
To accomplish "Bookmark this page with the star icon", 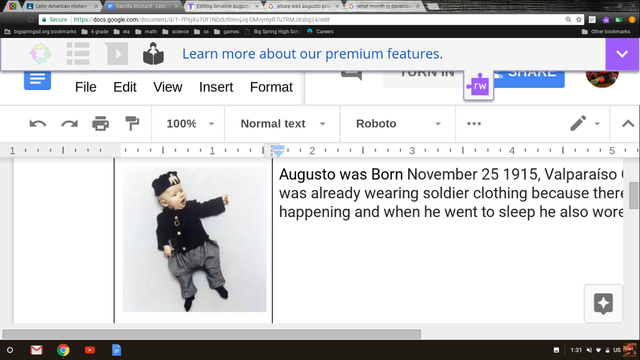I will 578,20.
